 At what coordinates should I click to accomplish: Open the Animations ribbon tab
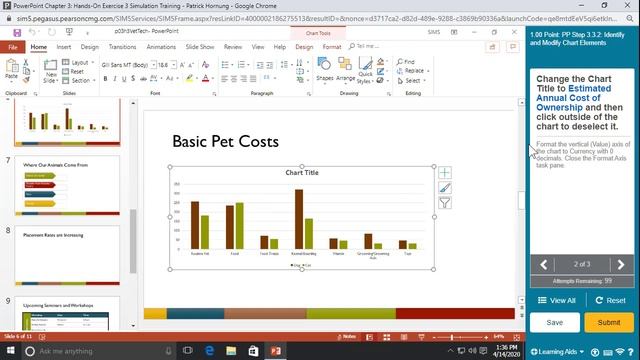pyautogui.click(x=161, y=47)
